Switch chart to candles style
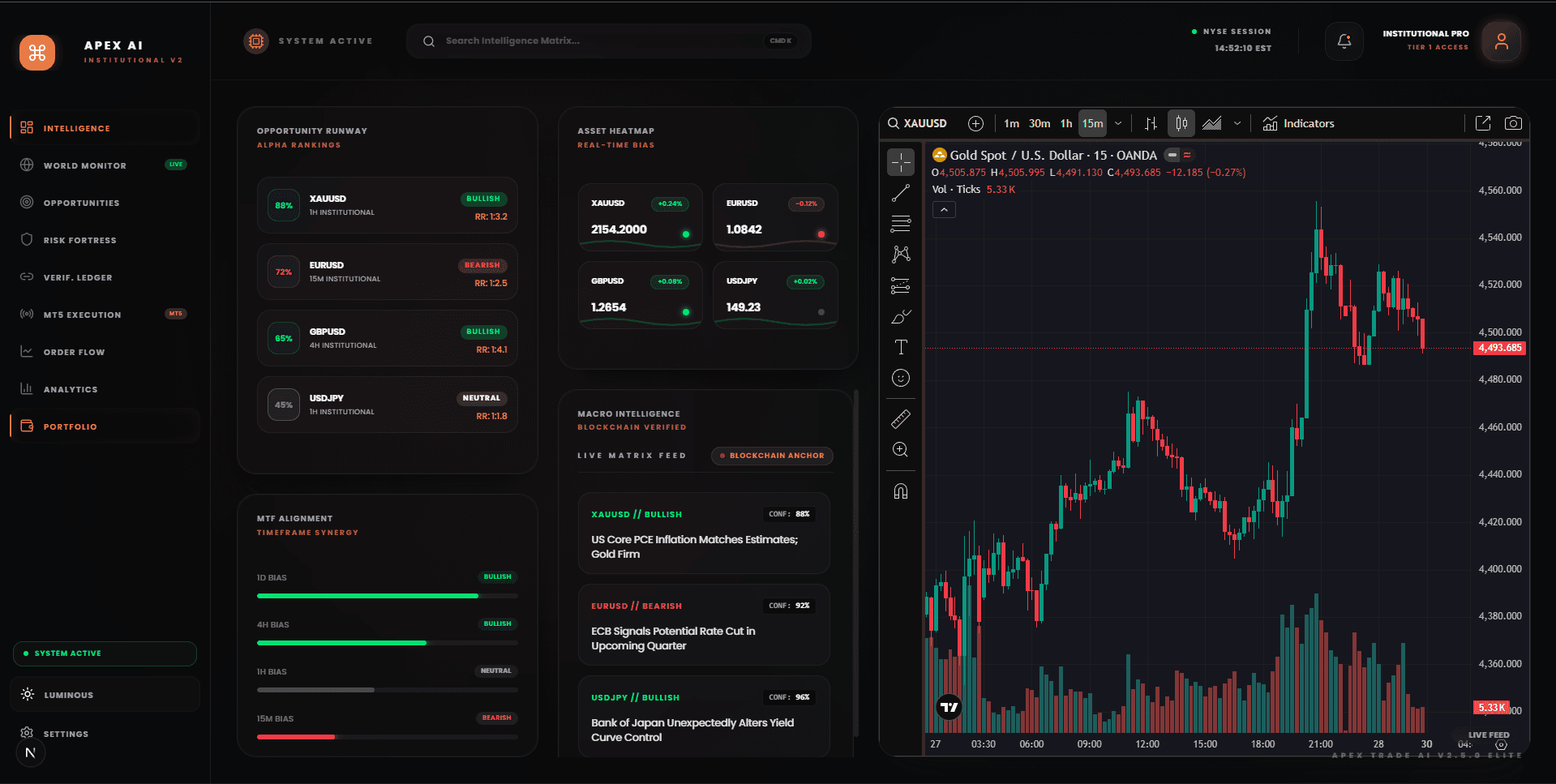Viewport: 1556px width, 784px height. point(1181,123)
